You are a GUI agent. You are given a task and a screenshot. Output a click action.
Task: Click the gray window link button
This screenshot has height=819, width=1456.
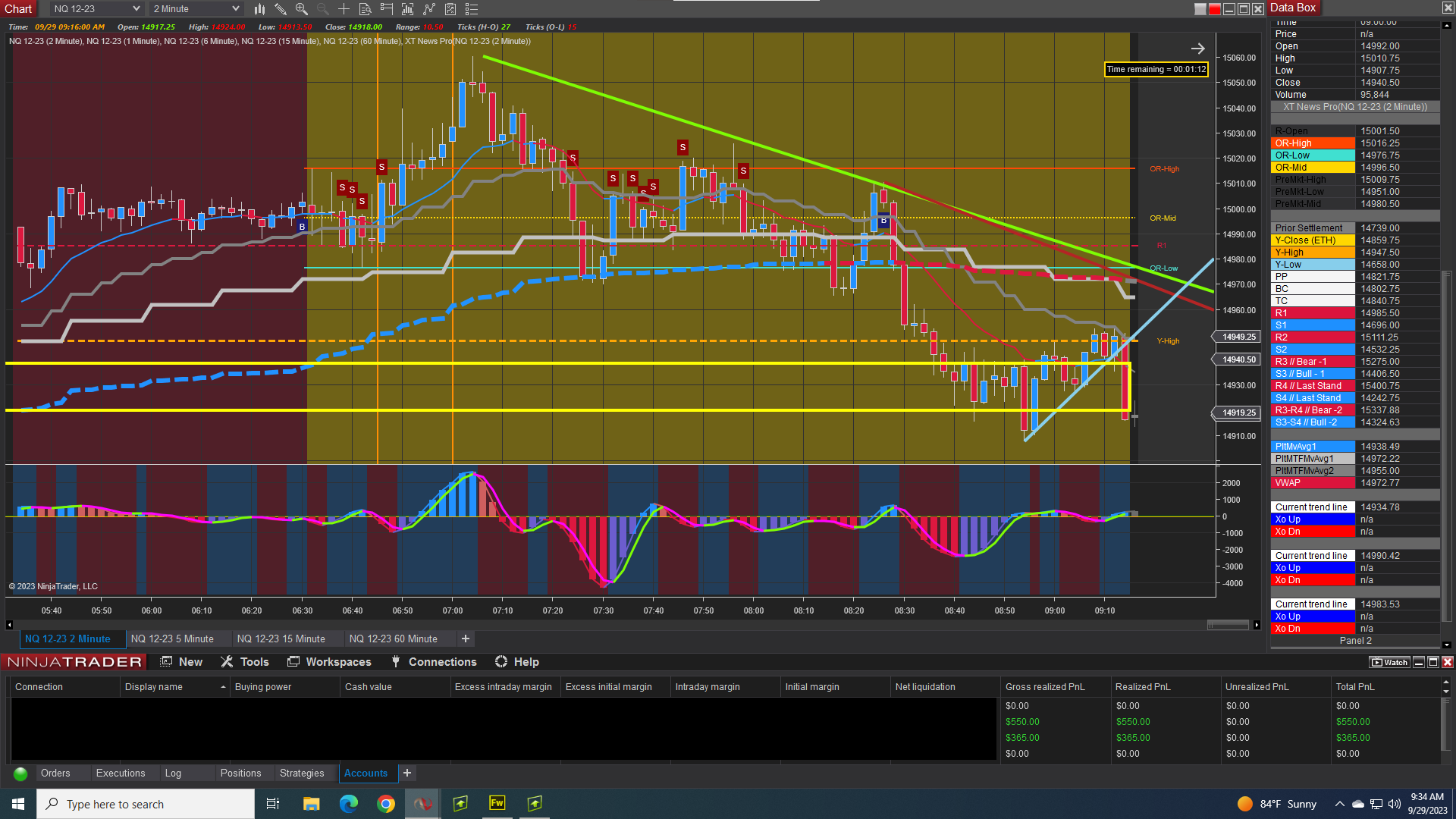[1200, 9]
